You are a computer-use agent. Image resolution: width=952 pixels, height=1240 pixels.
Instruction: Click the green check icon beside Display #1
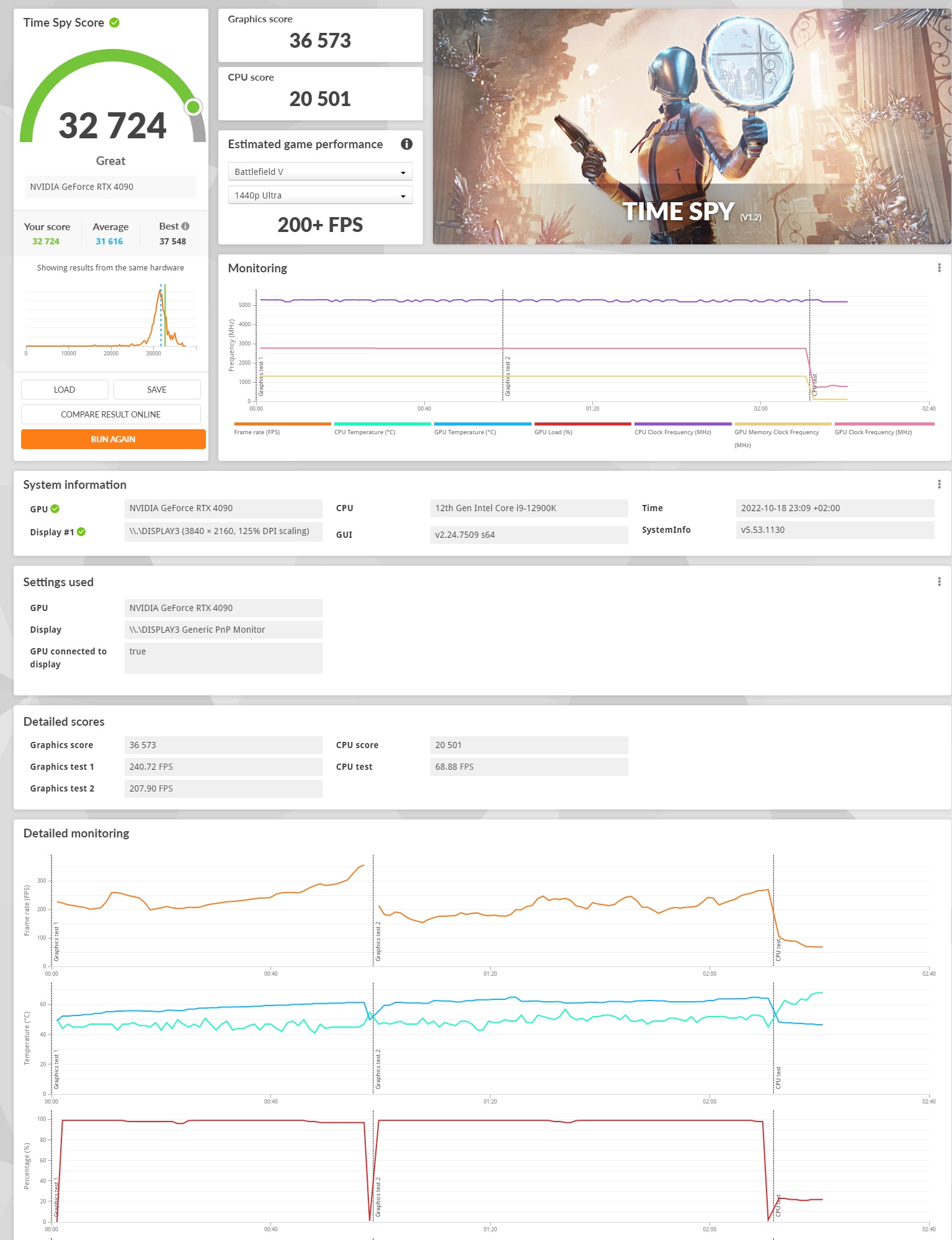81,532
